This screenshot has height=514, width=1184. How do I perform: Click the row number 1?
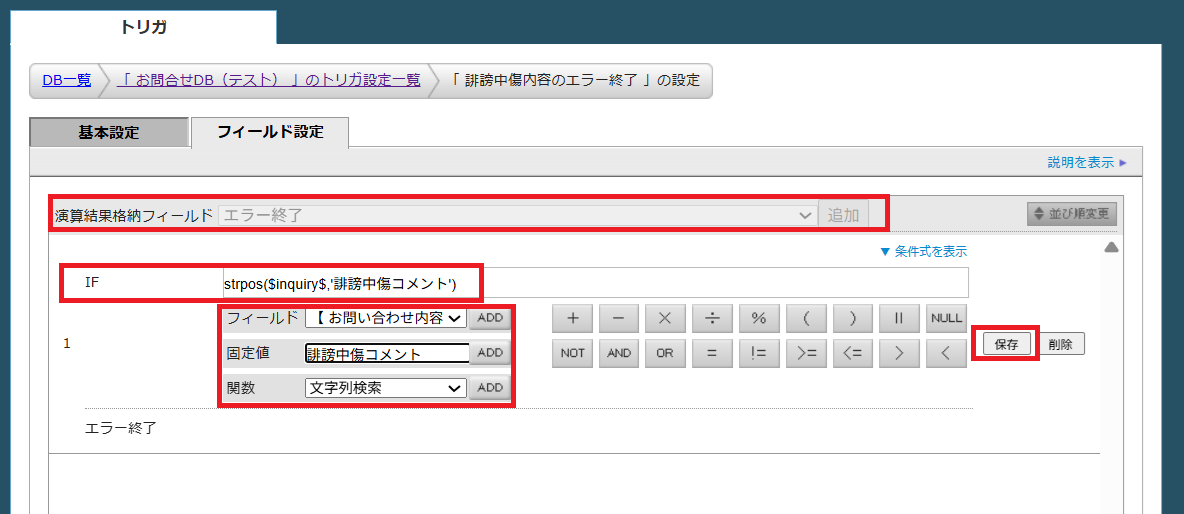click(x=66, y=343)
